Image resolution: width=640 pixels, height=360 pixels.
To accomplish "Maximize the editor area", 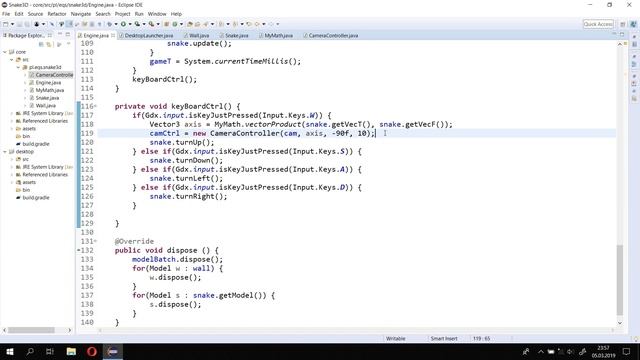I will pyautogui.click(x=622, y=35).
